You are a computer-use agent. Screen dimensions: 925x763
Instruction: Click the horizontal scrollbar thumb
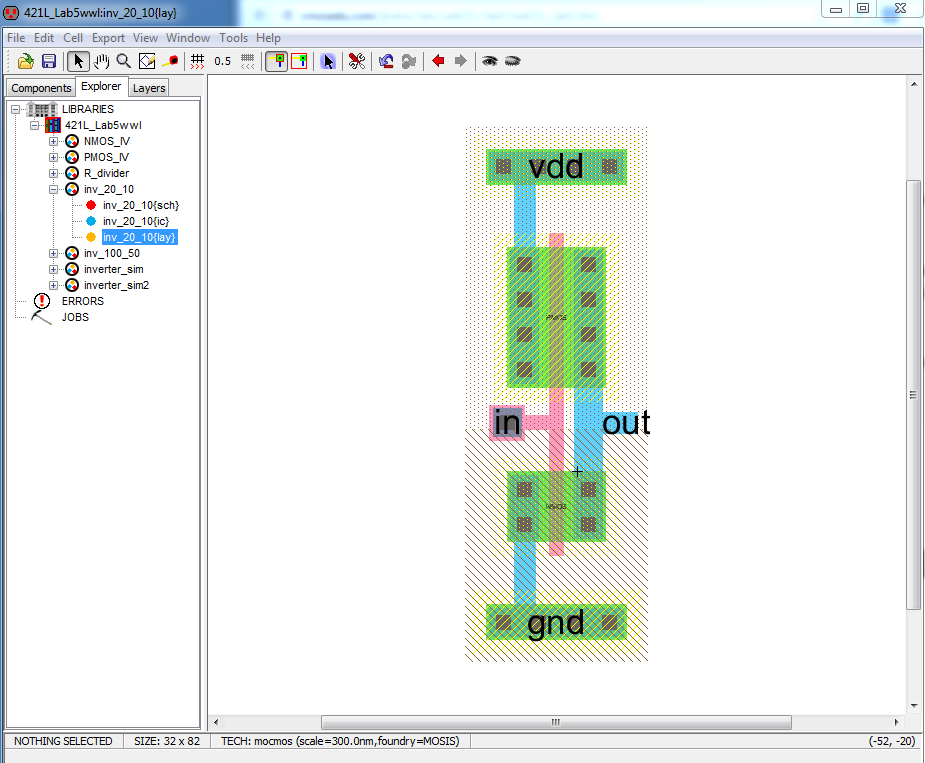pyautogui.click(x=556, y=722)
